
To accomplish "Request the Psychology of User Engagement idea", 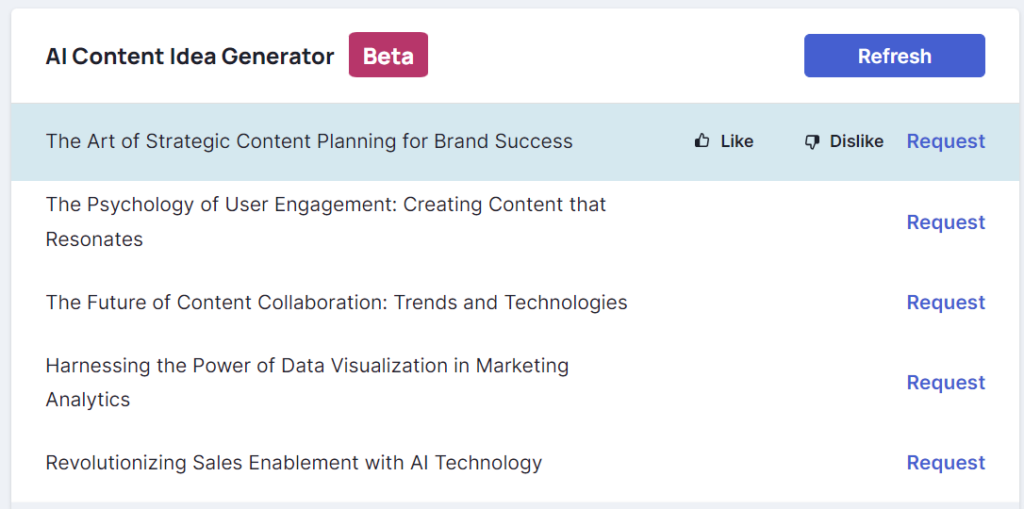I will (x=946, y=222).
